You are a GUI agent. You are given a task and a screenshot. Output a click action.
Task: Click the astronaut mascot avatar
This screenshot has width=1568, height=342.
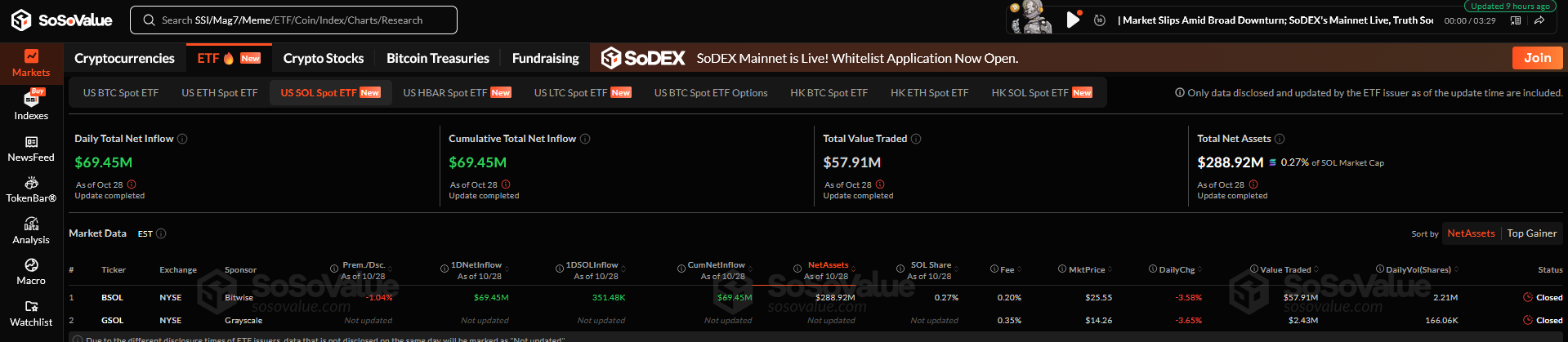(x=1031, y=18)
